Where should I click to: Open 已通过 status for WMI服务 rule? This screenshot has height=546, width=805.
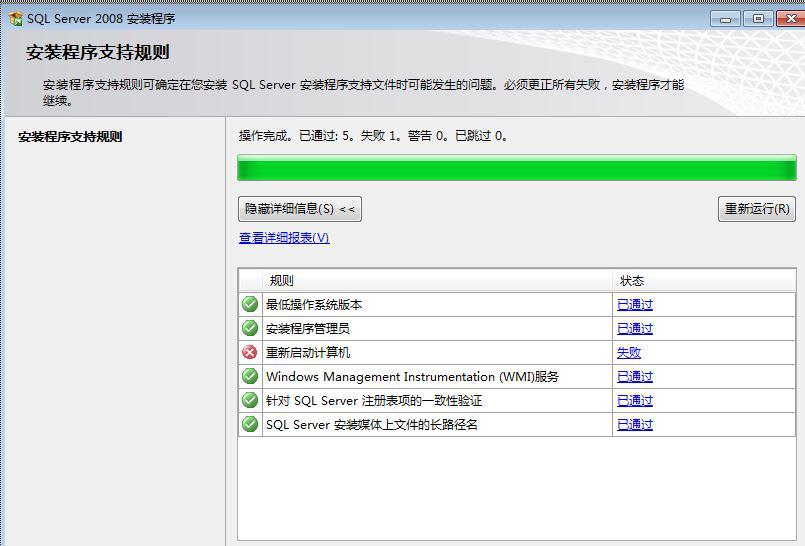(635, 376)
